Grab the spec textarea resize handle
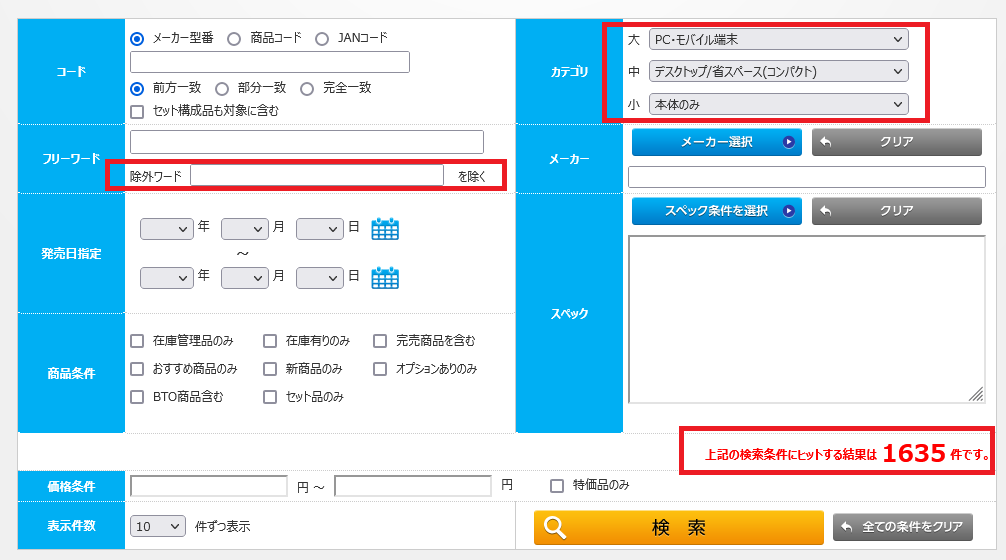The image size is (1006, 560). (x=976, y=395)
